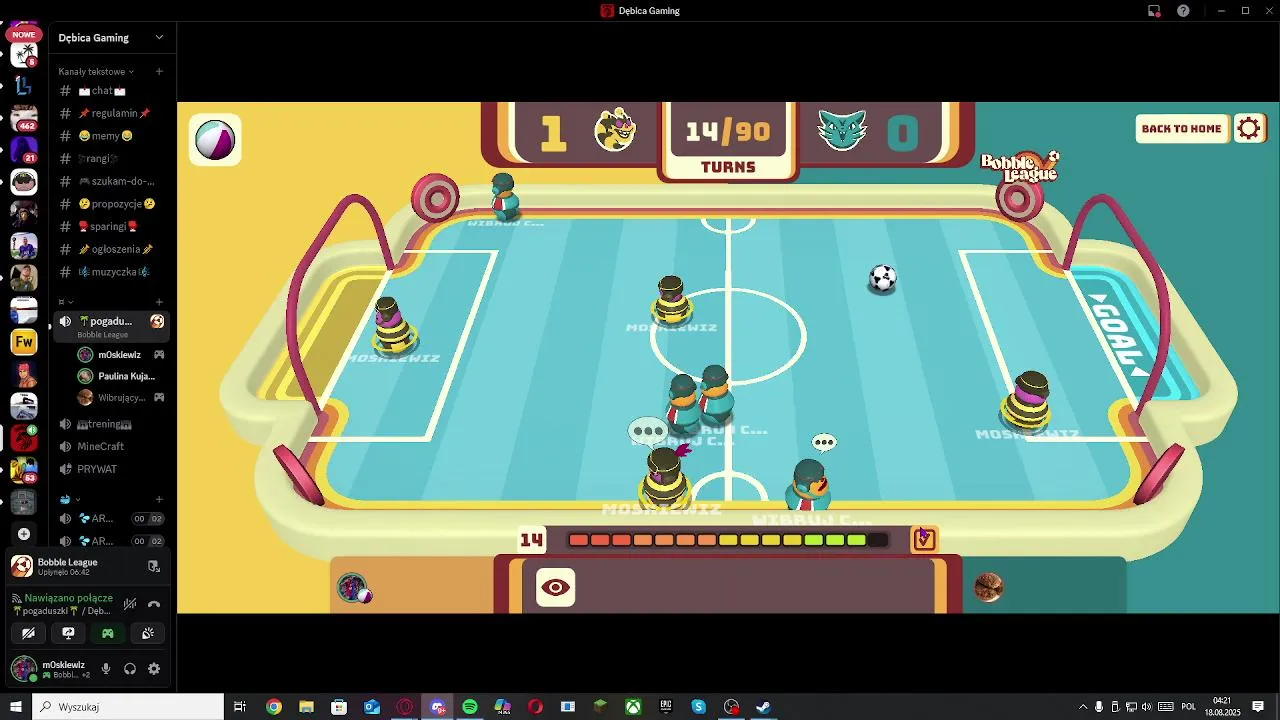
Task: Click the green activity controller button
Action: coord(108,633)
